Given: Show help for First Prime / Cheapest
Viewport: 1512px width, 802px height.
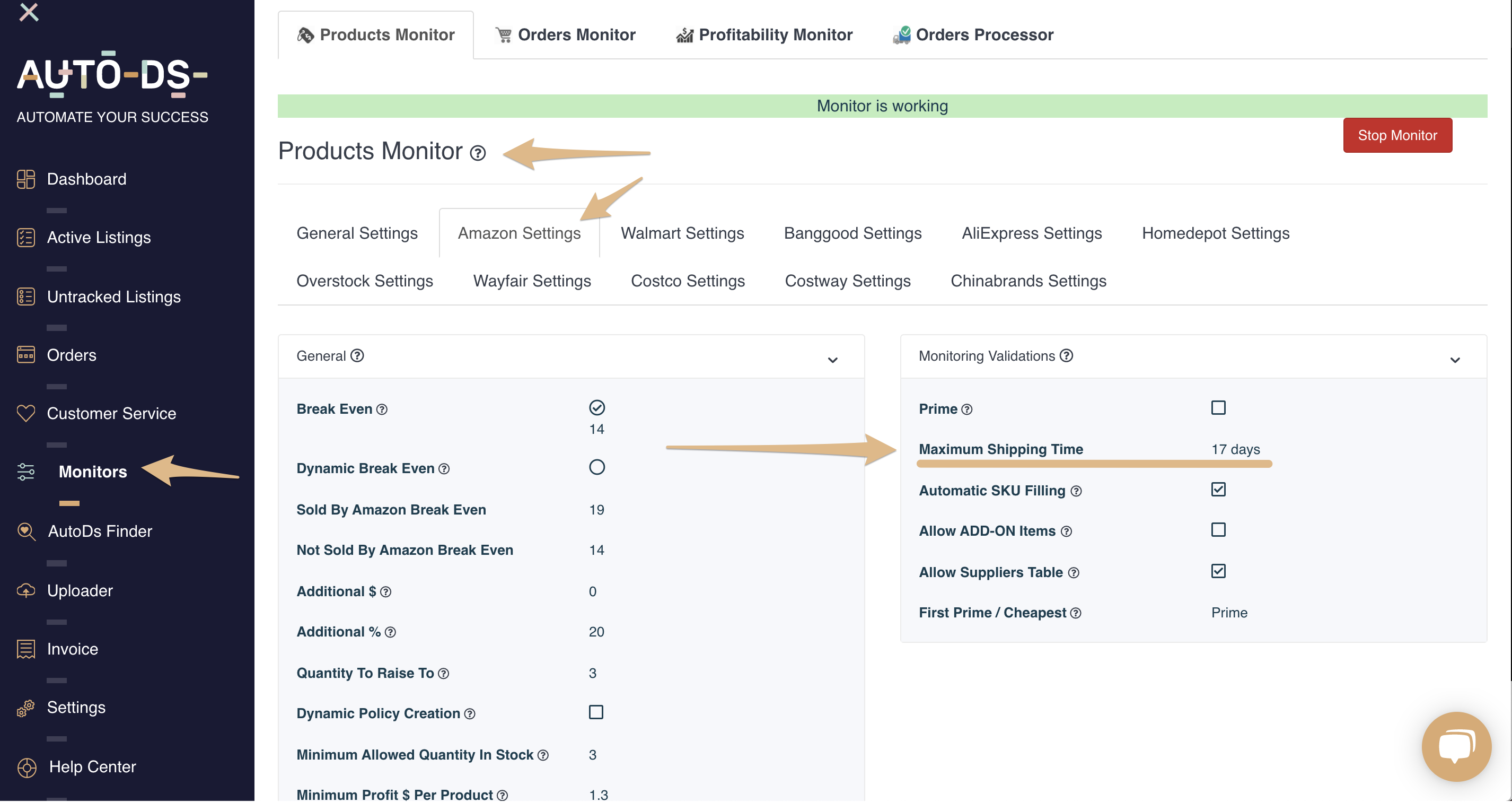Looking at the screenshot, I should coord(1075,614).
